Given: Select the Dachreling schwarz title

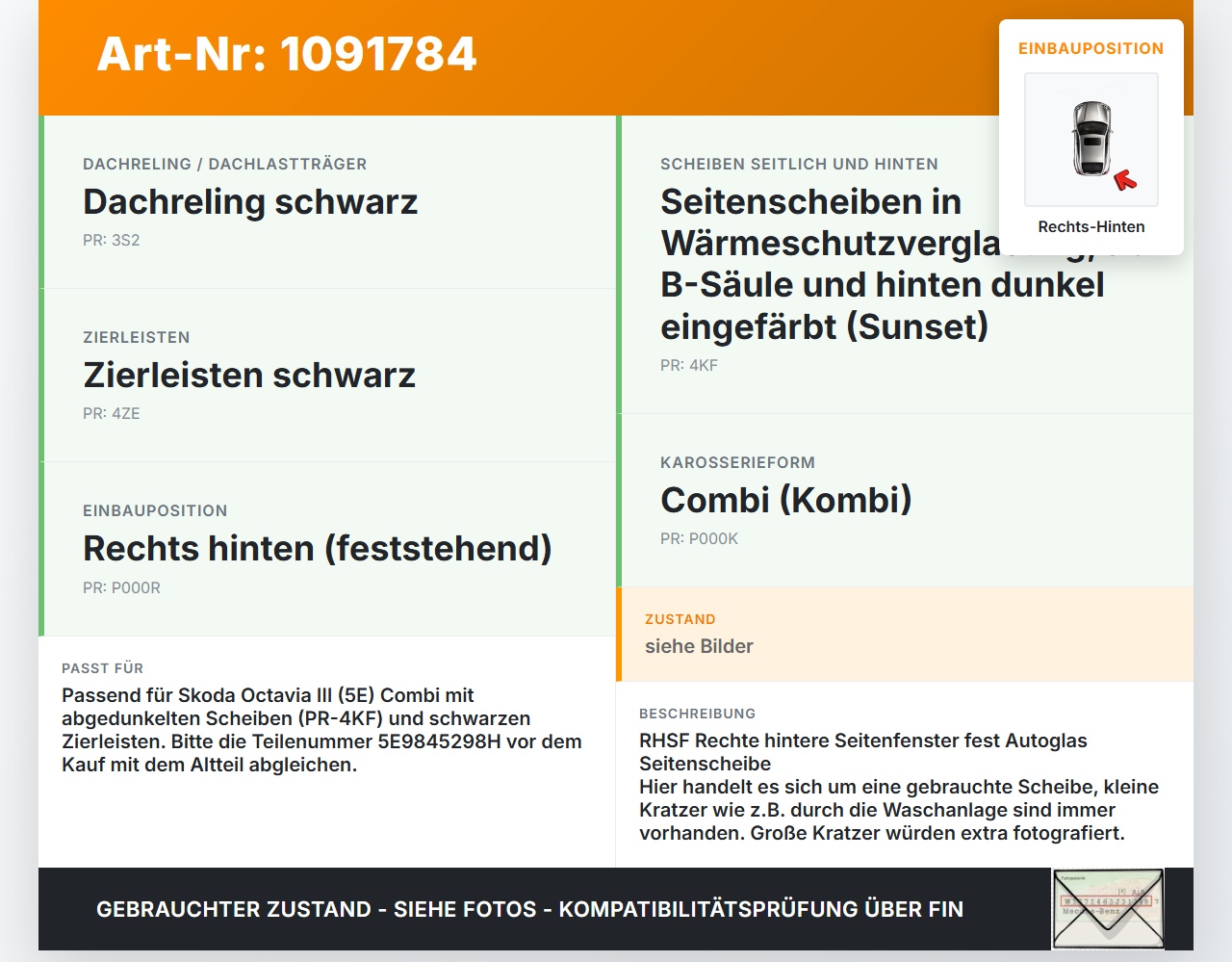Looking at the screenshot, I should [x=250, y=202].
